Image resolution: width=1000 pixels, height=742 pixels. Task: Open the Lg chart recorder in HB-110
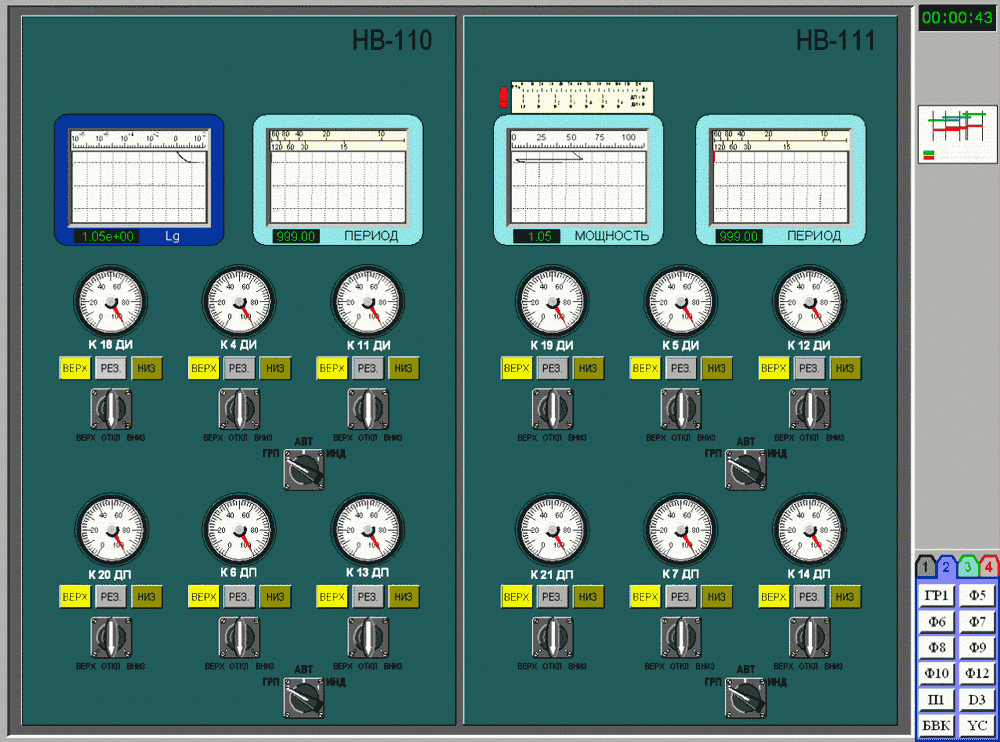139,180
